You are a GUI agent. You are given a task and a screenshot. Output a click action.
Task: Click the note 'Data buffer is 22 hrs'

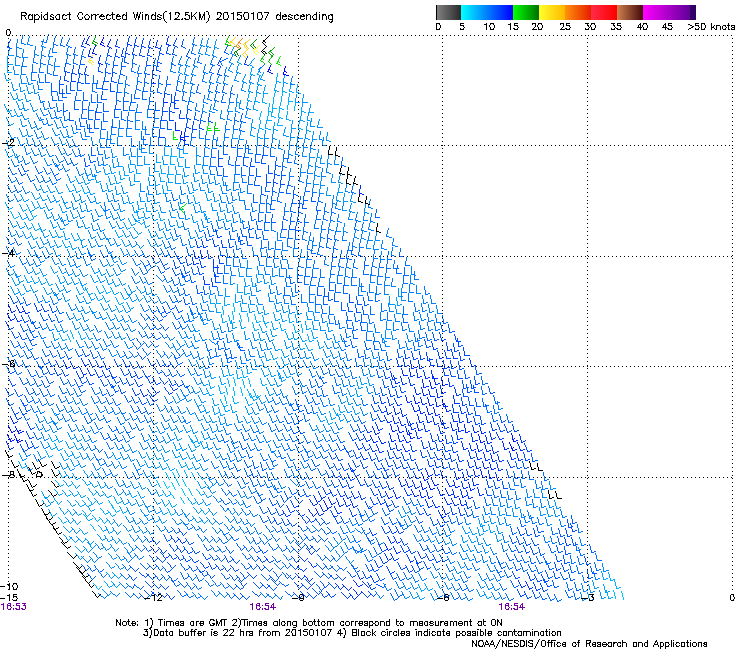pyautogui.click(x=203, y=633)
